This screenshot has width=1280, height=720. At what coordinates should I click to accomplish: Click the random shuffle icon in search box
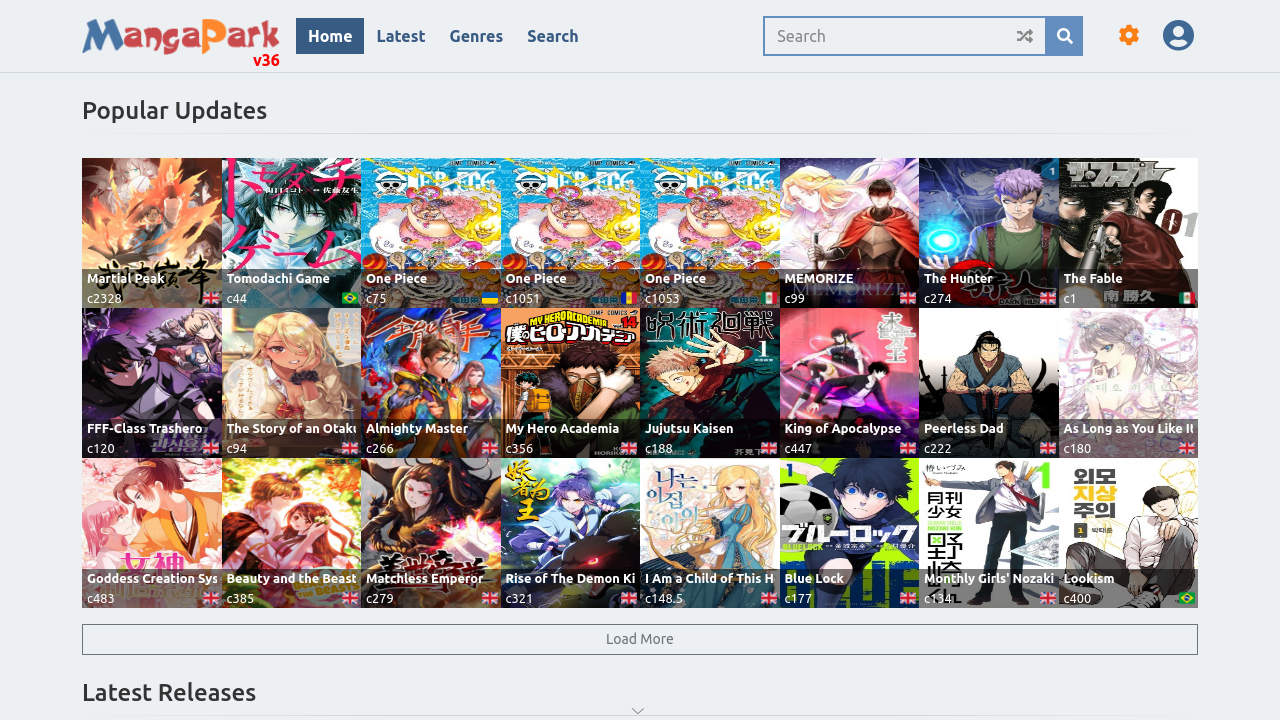[x=1024, y=36]
